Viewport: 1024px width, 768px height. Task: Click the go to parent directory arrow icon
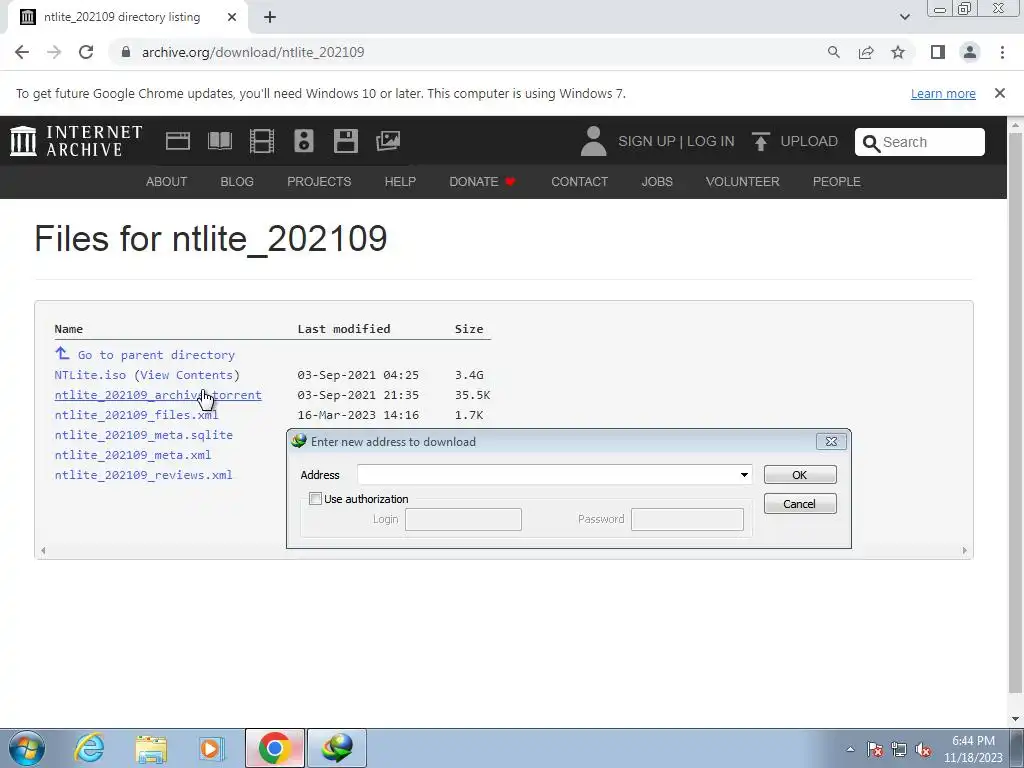(62, 354)
